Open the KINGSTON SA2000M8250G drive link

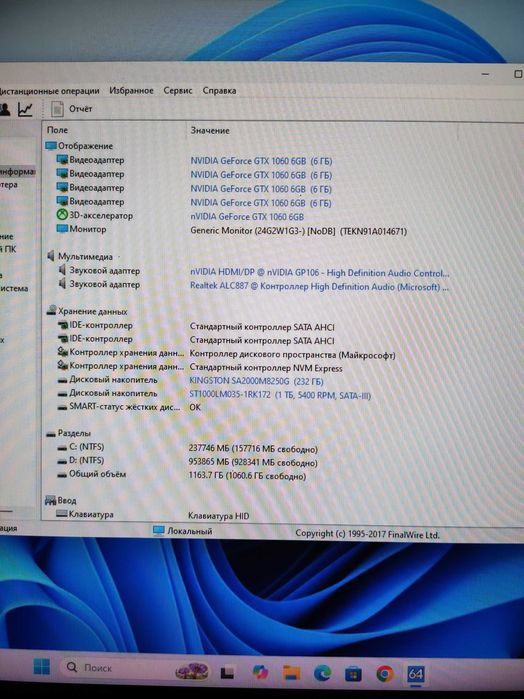pos(256,381)
